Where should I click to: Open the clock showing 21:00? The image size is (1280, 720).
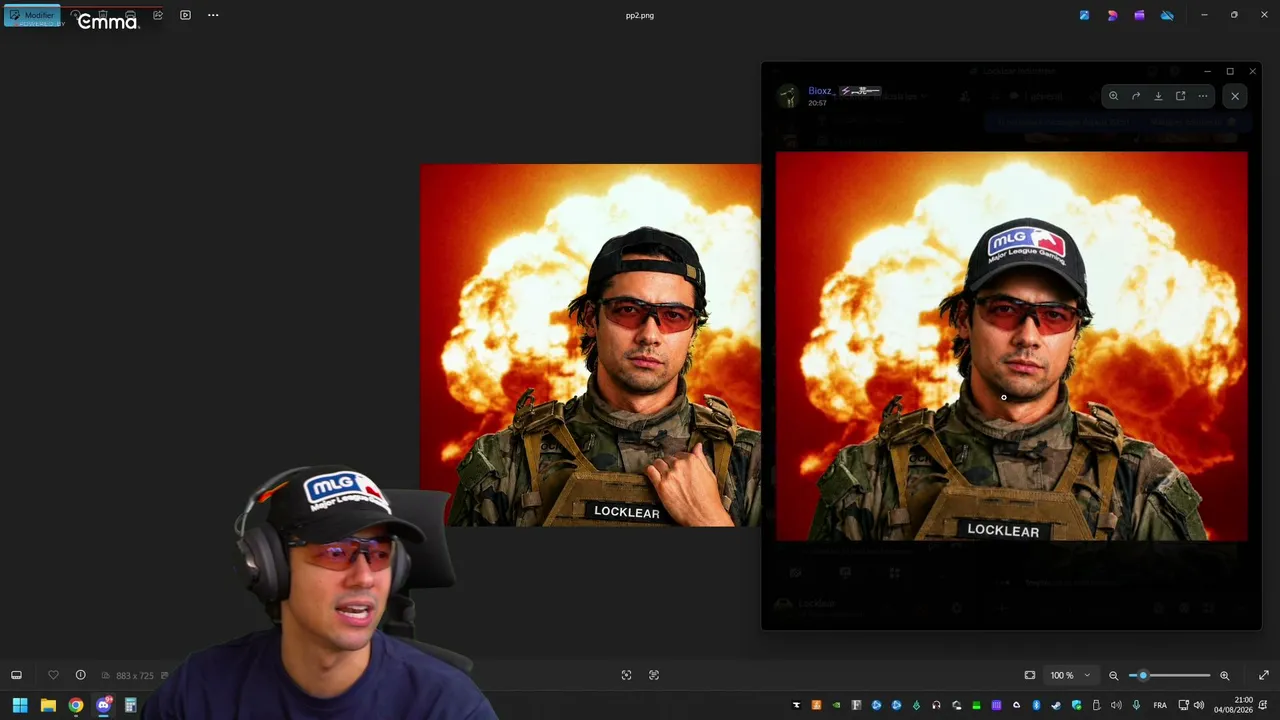(x=1233, y=705)
